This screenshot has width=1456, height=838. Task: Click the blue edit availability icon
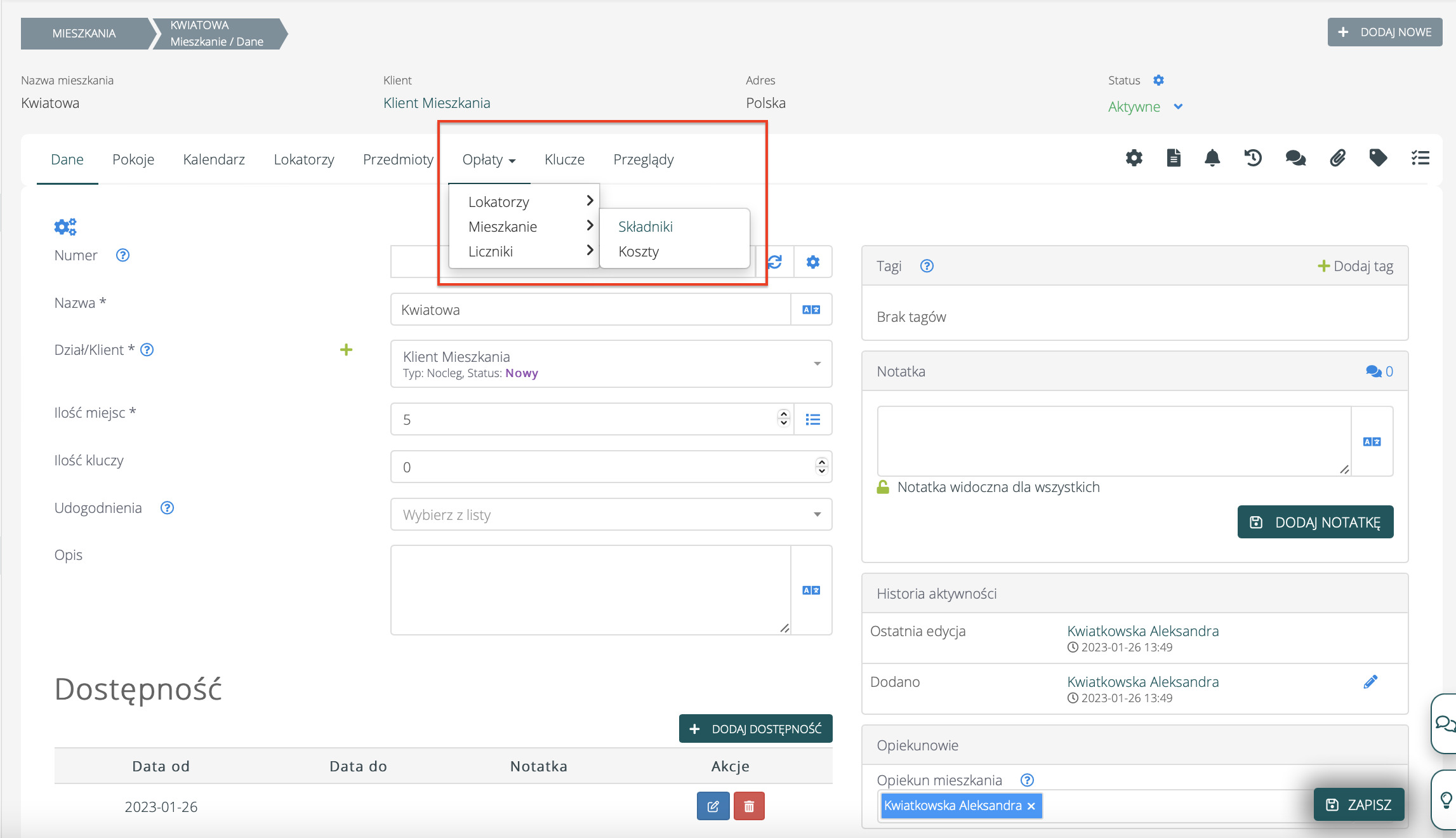coord(713,806)
